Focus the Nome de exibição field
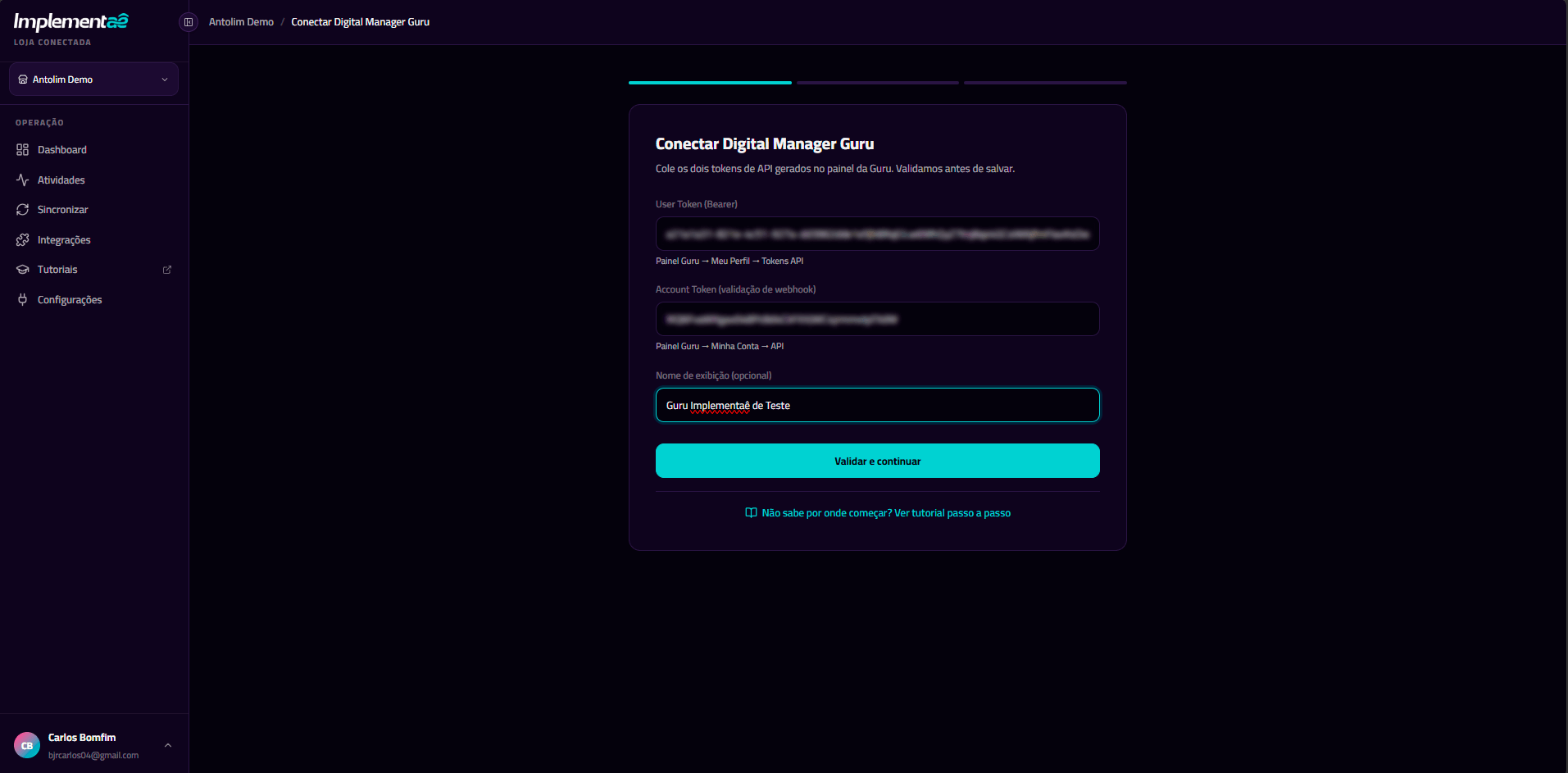Image resolution: width=1568 pixels, height=773 pixels. pyautogui.click(x=877, y=405)
